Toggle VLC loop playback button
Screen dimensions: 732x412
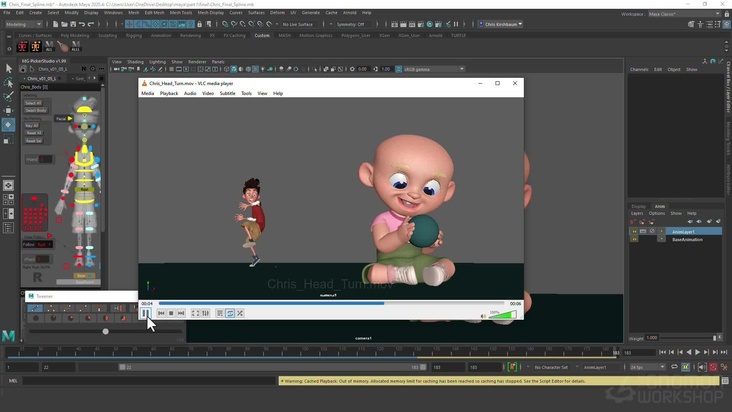coord(230,313)
